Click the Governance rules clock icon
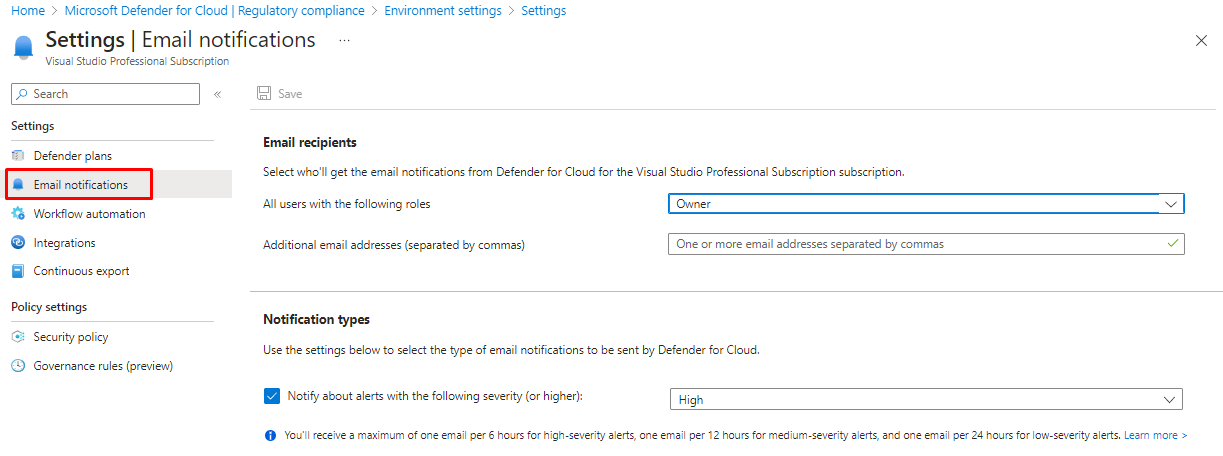This screenshot has height=456, width=1223. click(x=17, y=366)
